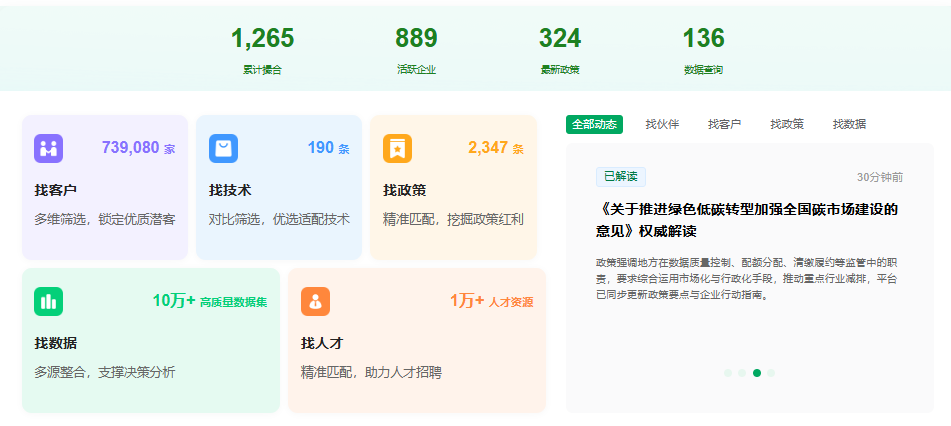Open the 739,080 家 customer count
The height and width of the screenshot is (426, 951).
(x=138, y=147)
